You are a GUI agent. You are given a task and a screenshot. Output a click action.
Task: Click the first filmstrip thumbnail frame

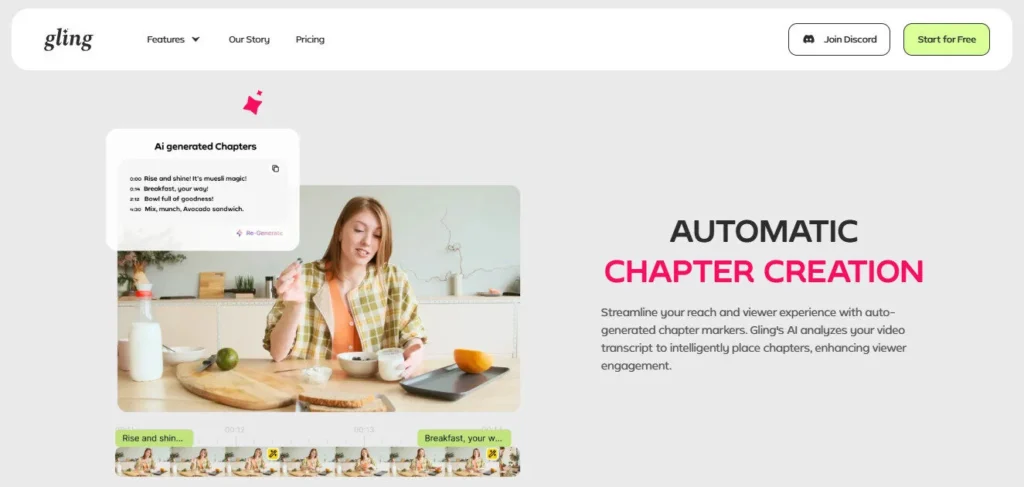click(142, 462)
